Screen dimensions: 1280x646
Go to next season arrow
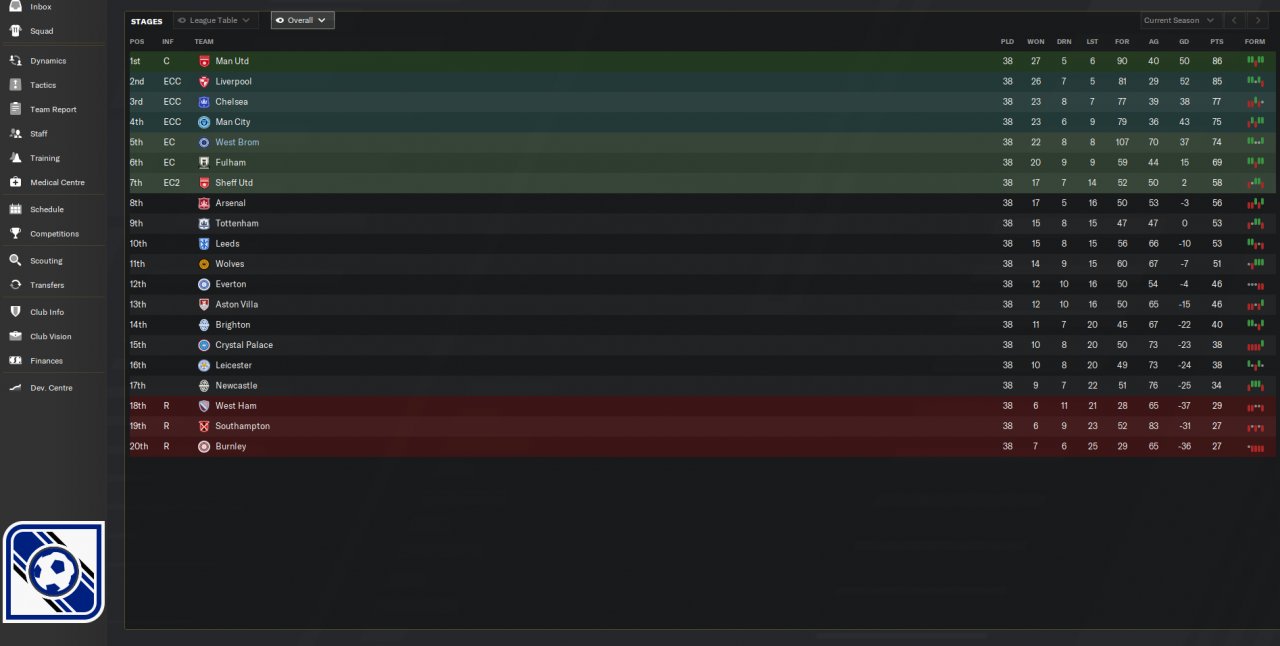[1257, 20]
